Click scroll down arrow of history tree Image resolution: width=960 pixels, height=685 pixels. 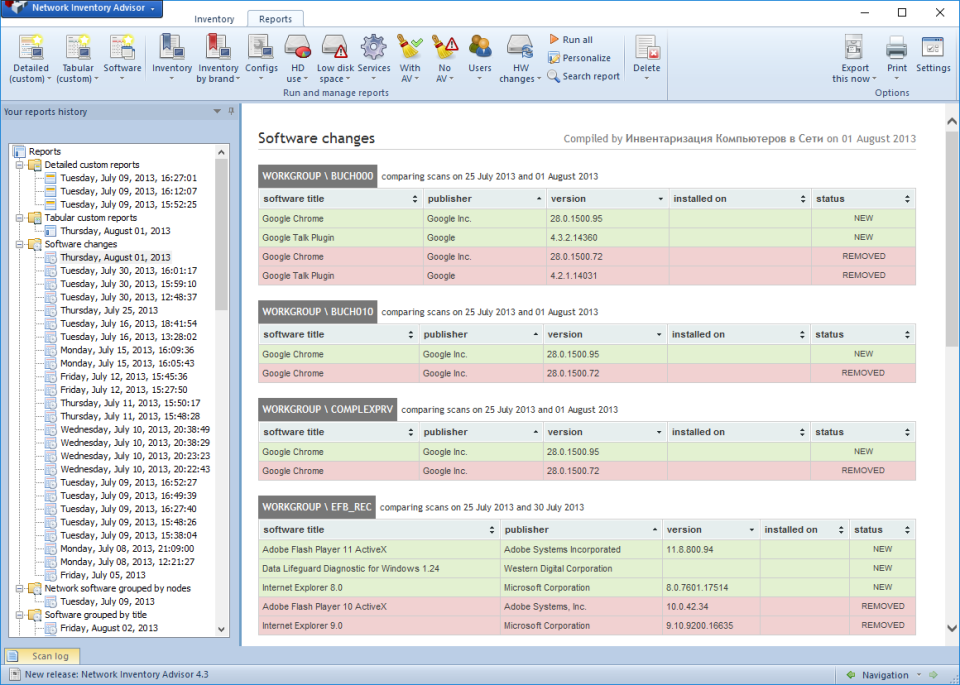221,629
